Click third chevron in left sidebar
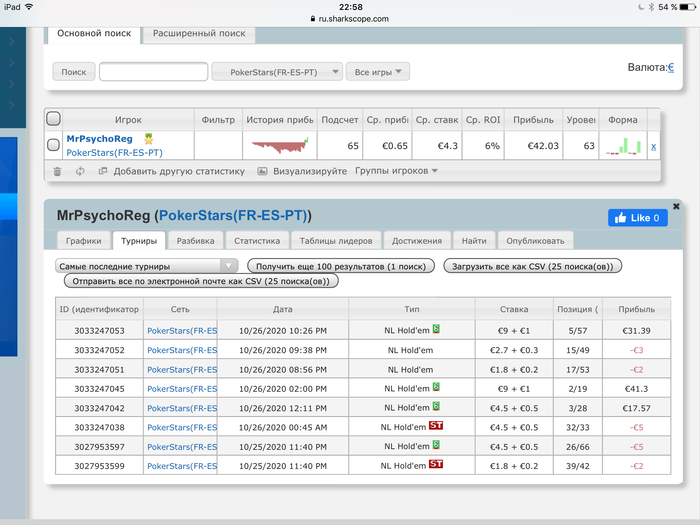This screenshot has height=525, width=700. 12,84
